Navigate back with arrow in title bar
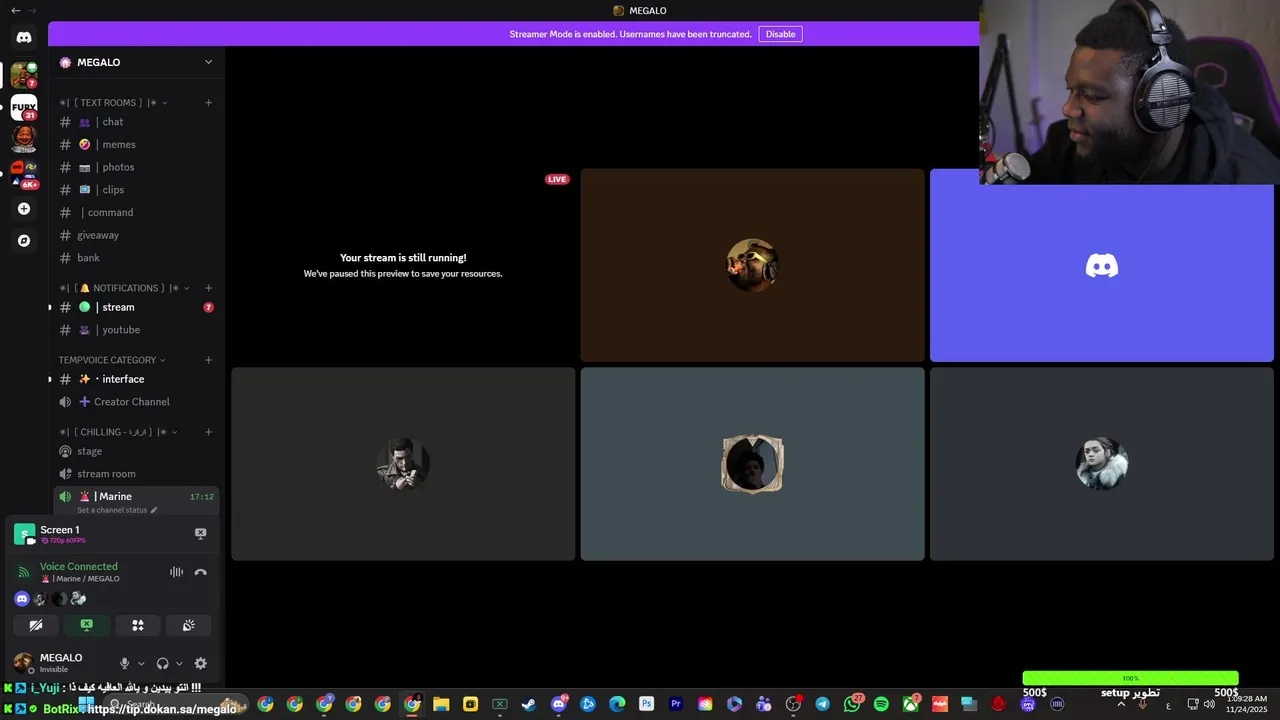This screenshot has width=1280, height=720. (15, 10)
